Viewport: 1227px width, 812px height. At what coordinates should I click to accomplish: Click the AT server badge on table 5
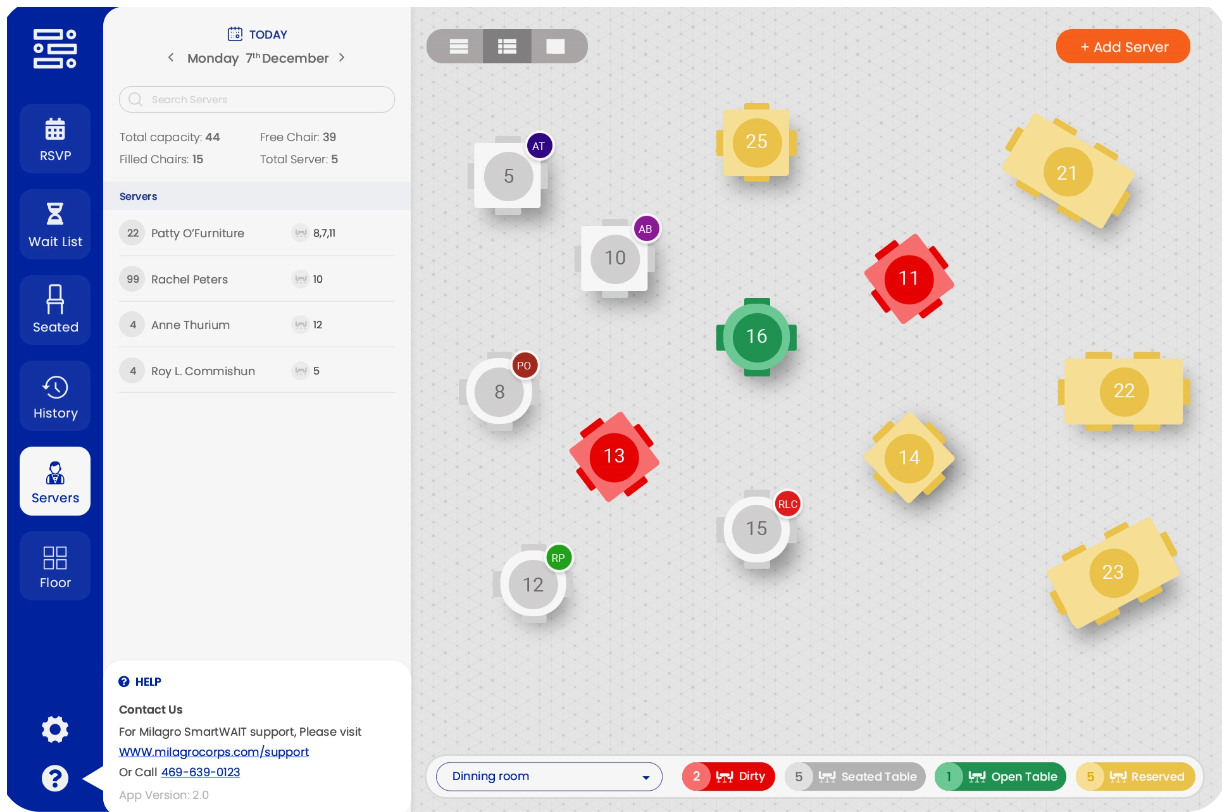coord(539,146)
